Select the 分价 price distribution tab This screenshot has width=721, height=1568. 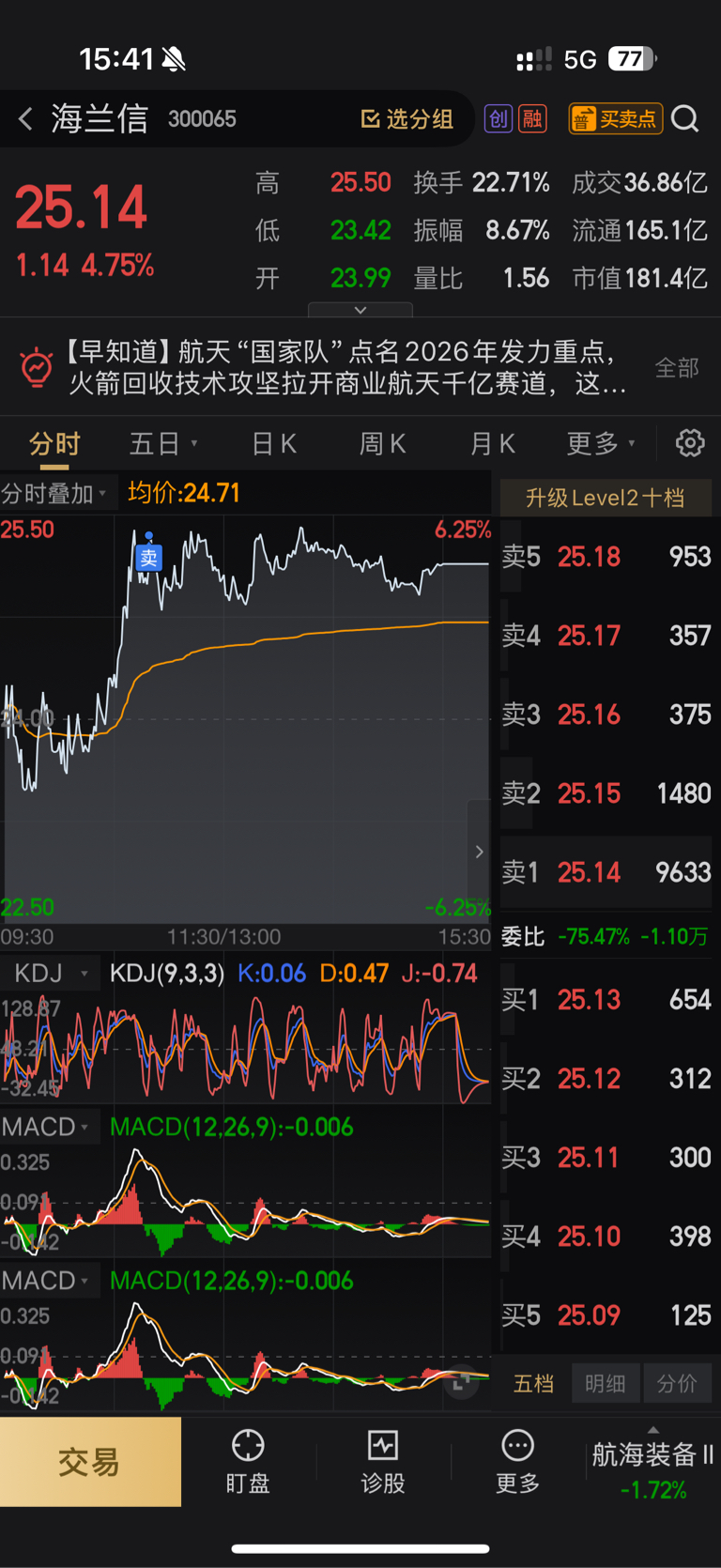click(677, 1383)
